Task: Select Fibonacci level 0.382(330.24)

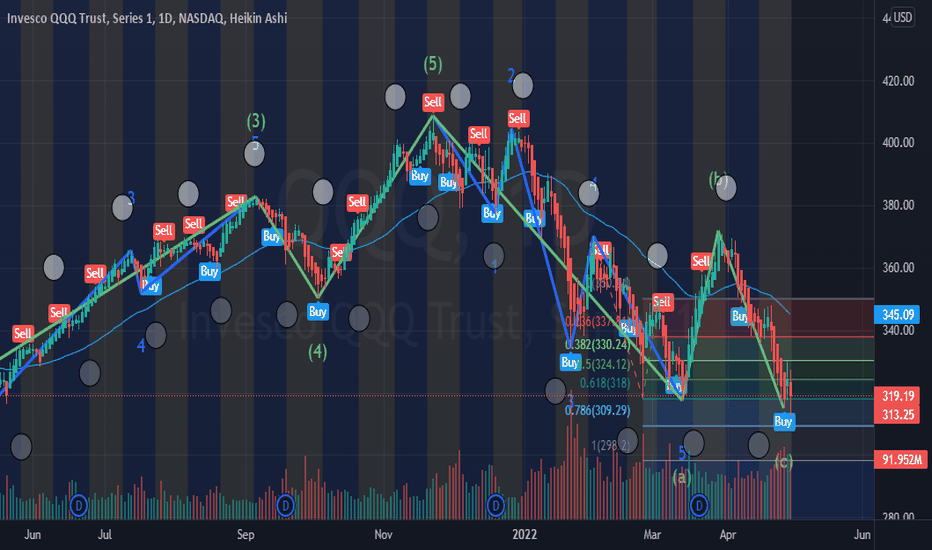Action: point(596,344)
